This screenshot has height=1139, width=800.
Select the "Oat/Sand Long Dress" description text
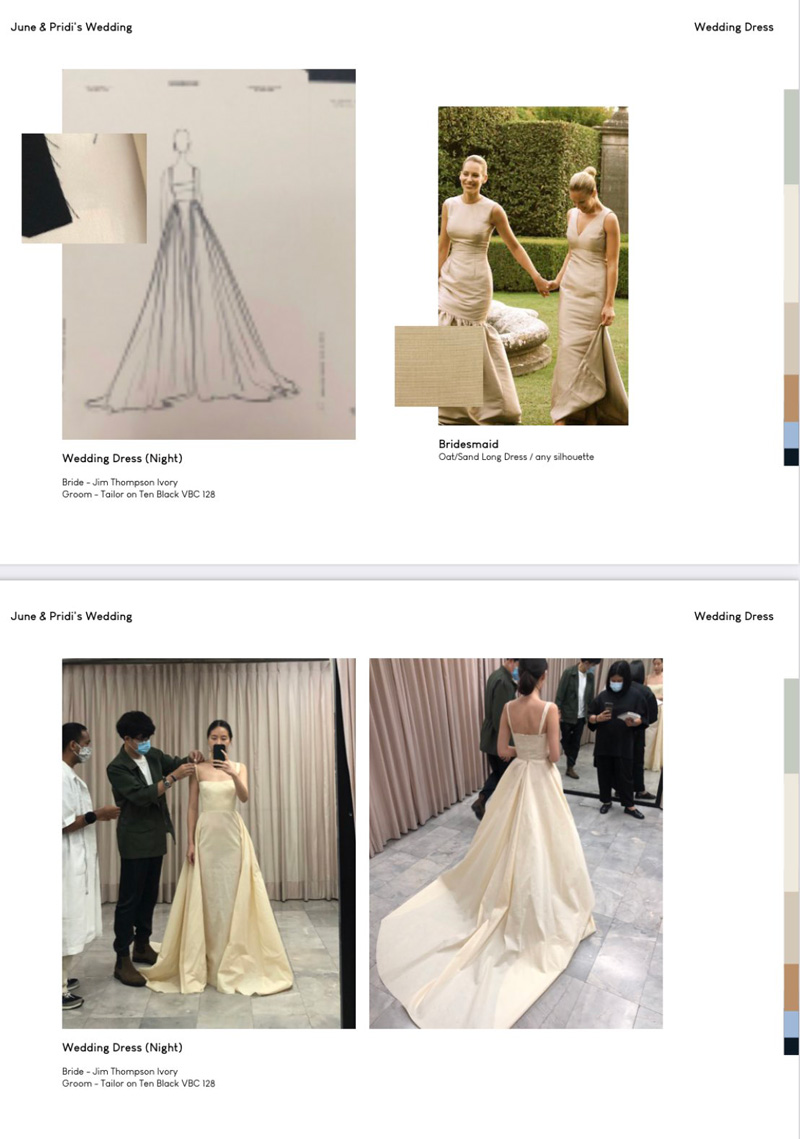[x=516, y=457]
